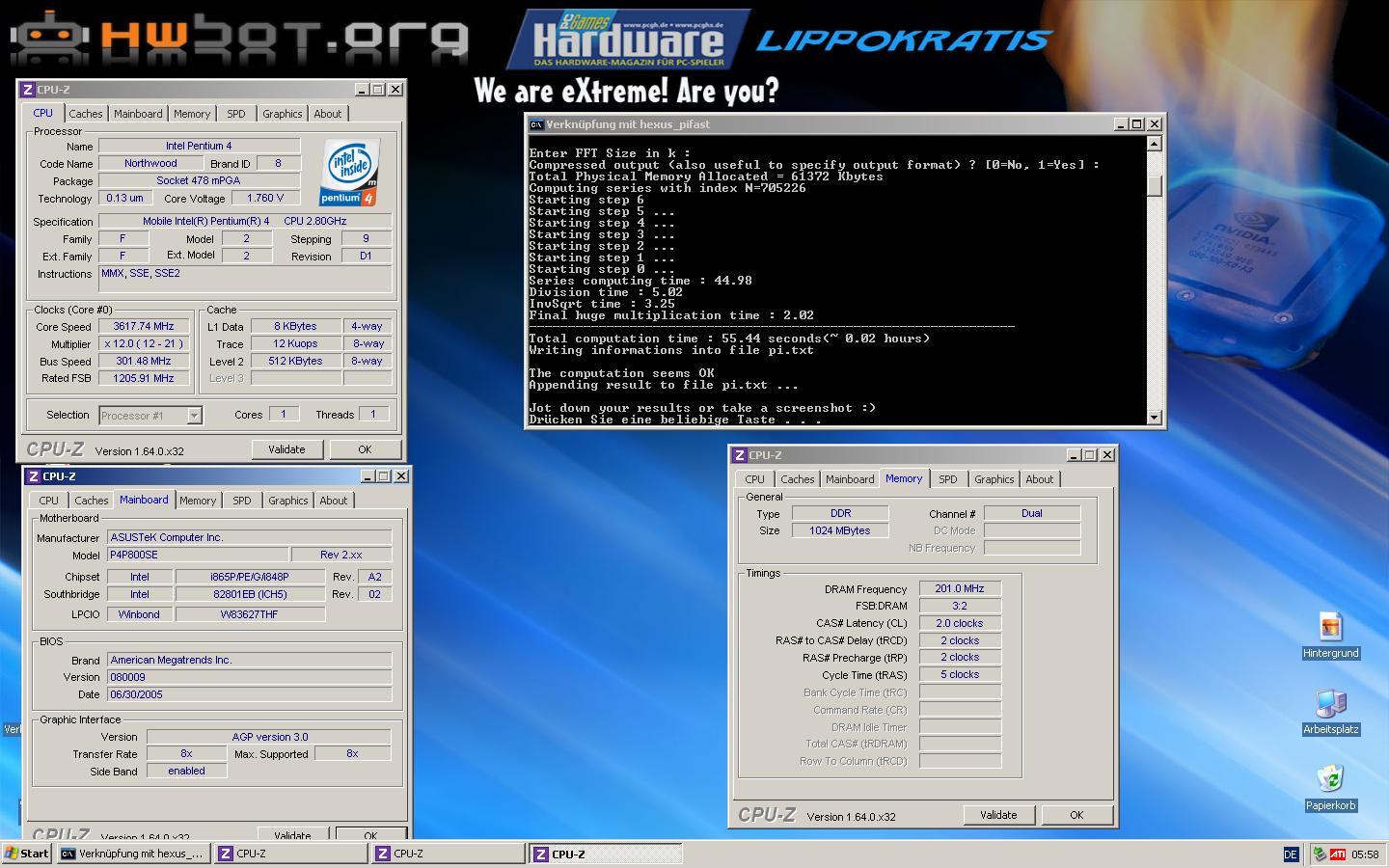The width and height of the screenshot is (1389, 868).
Task: Go to Mainboard tab in Memory window
Action: [x=850, y=479]
